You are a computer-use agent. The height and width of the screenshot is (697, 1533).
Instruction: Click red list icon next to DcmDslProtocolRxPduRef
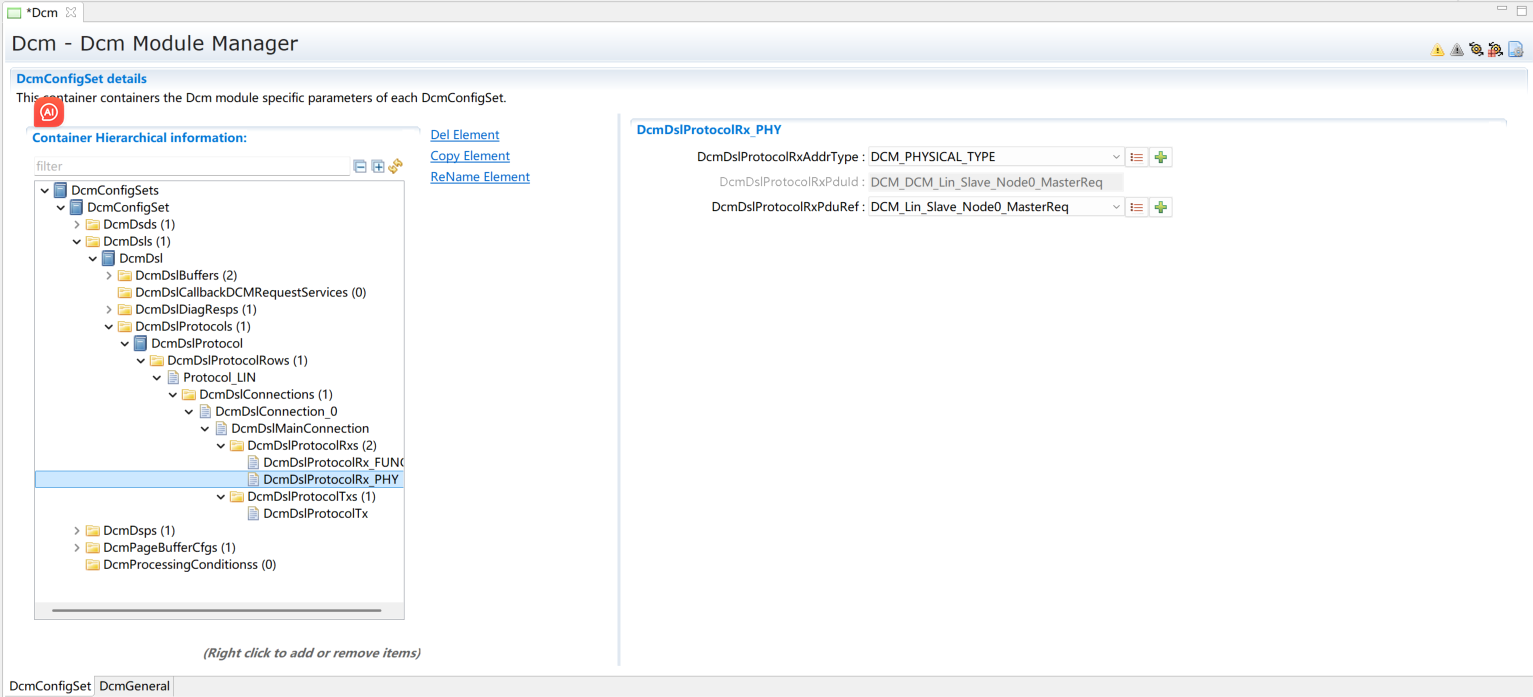1136,207
